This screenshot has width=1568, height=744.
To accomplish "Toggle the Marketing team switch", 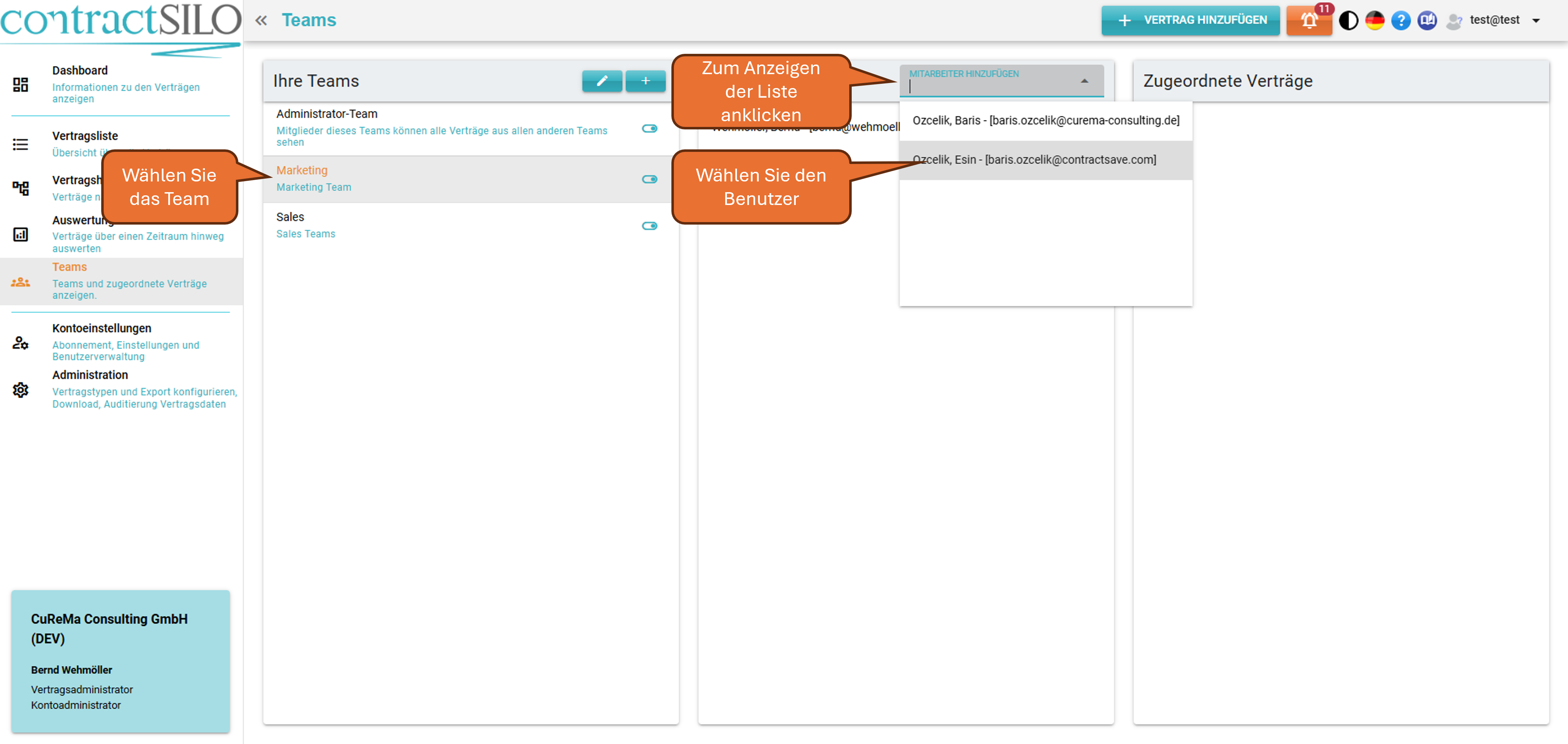I will pos(650,179).
